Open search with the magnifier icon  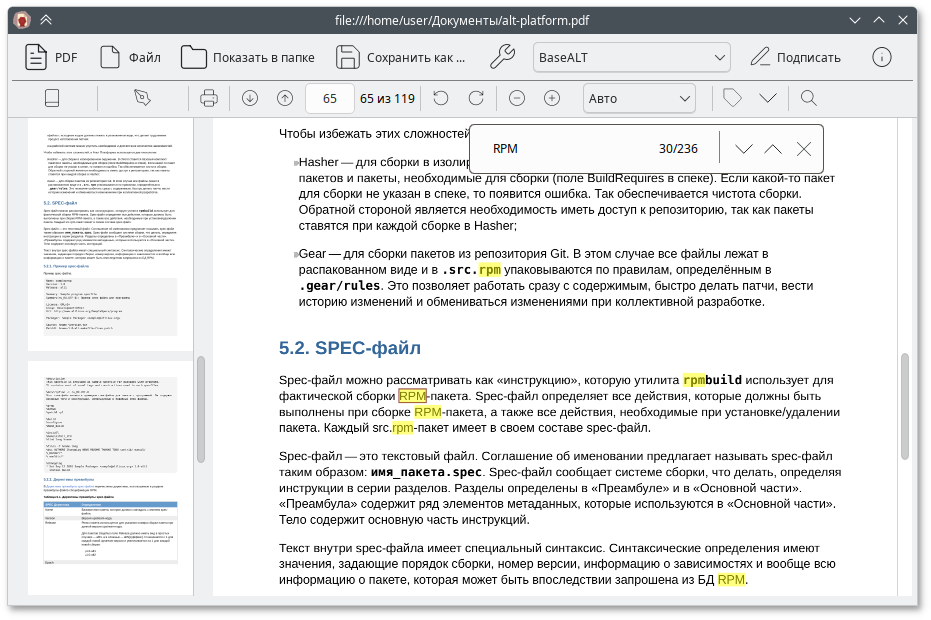(x=809, y=98)
